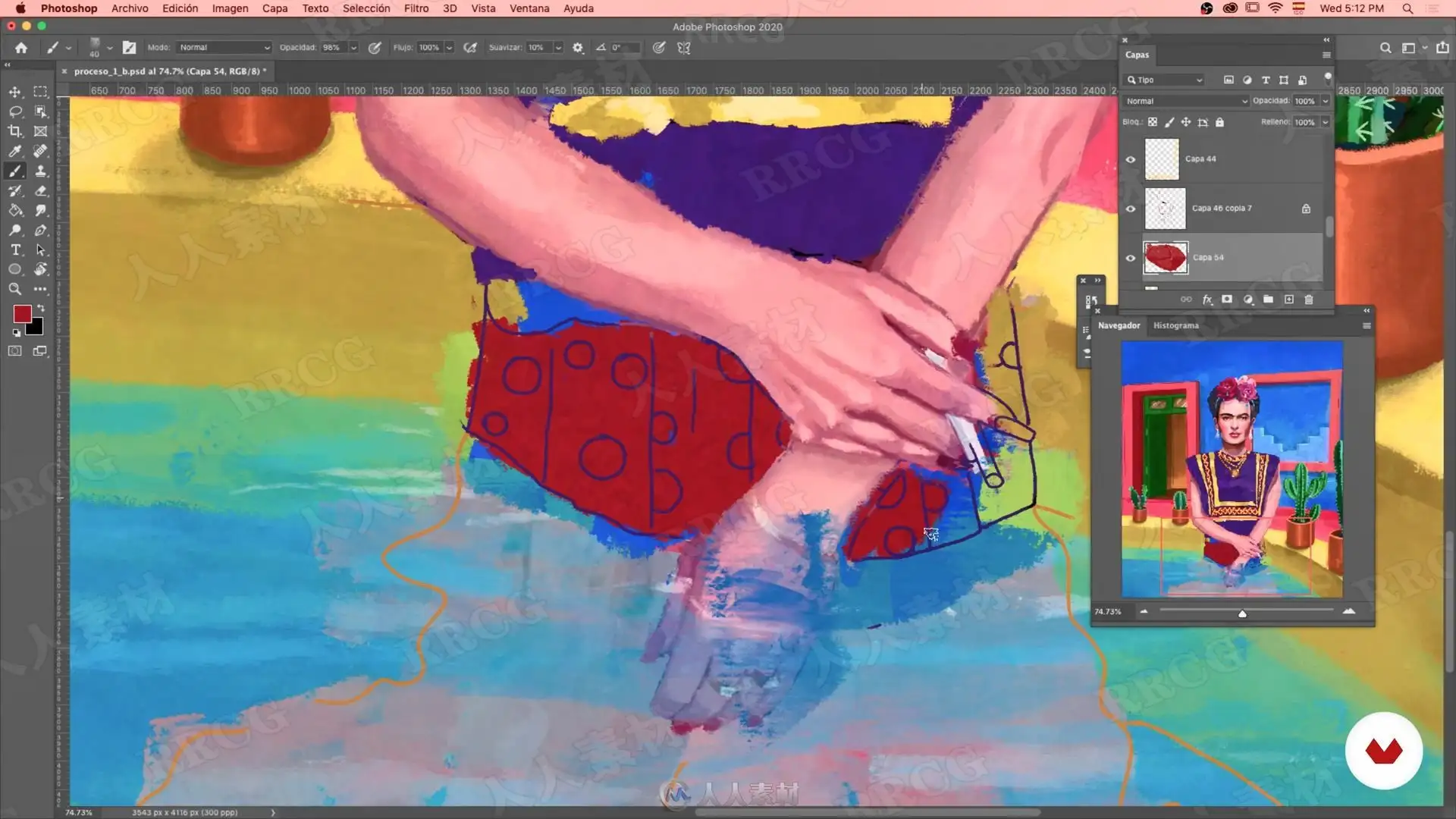Expand the Opacidad brush dropdown arrow
This screenshot has height=819, width=1456.
tap(353, 47)
